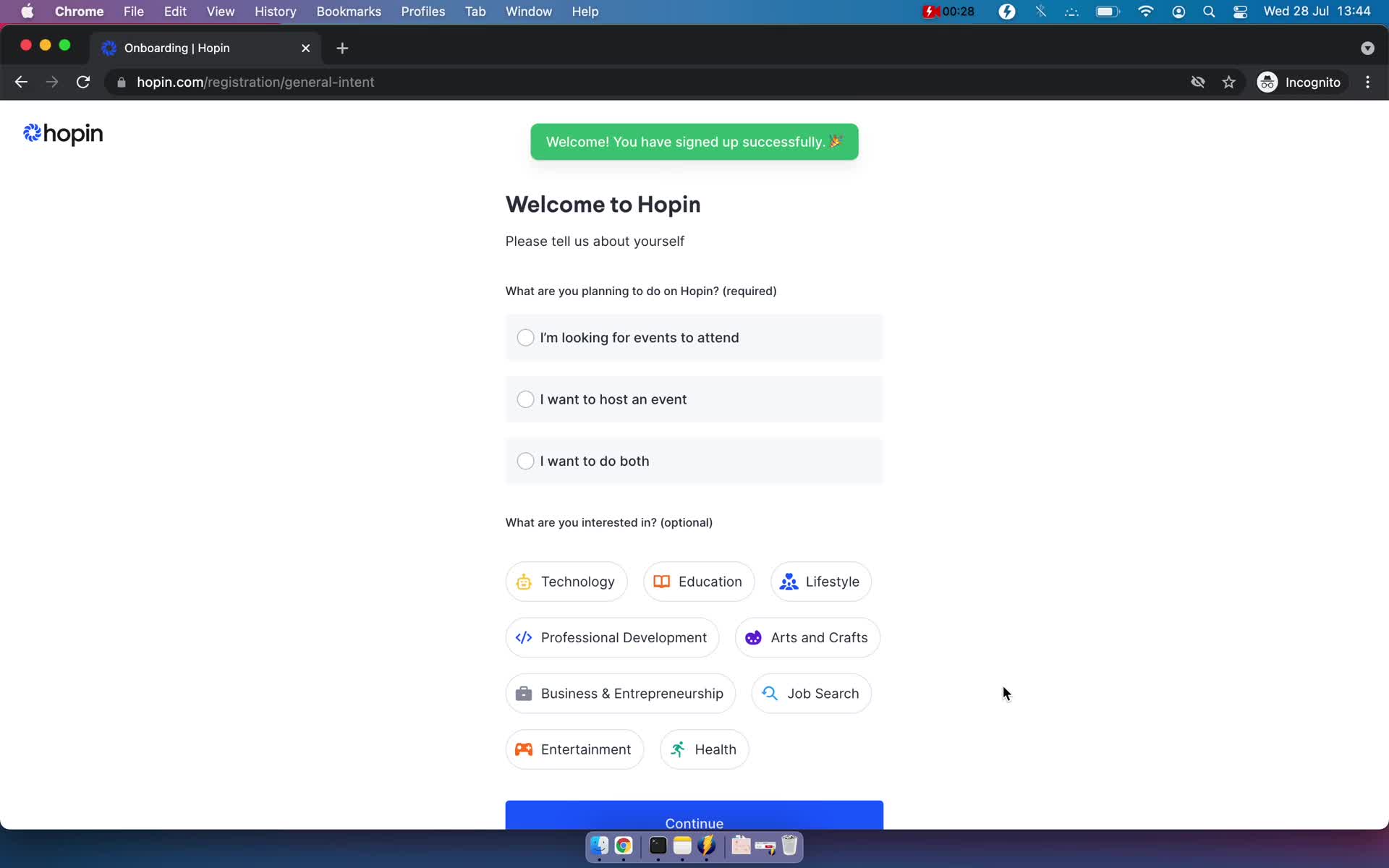This screenshot has height=868, width=1389.
Task: Close the Onboarding | Hopin tab
Action: pos(305,48)
